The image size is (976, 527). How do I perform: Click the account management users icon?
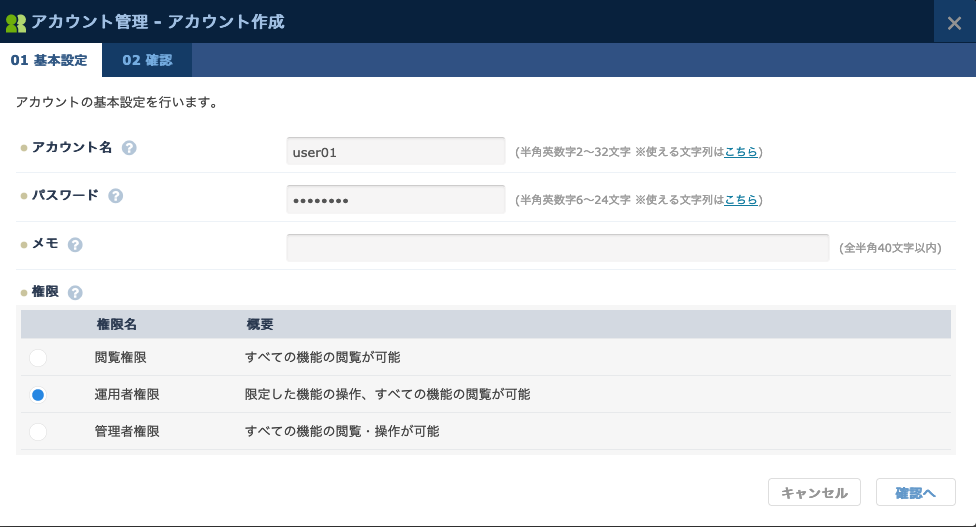tap(16, 22)
